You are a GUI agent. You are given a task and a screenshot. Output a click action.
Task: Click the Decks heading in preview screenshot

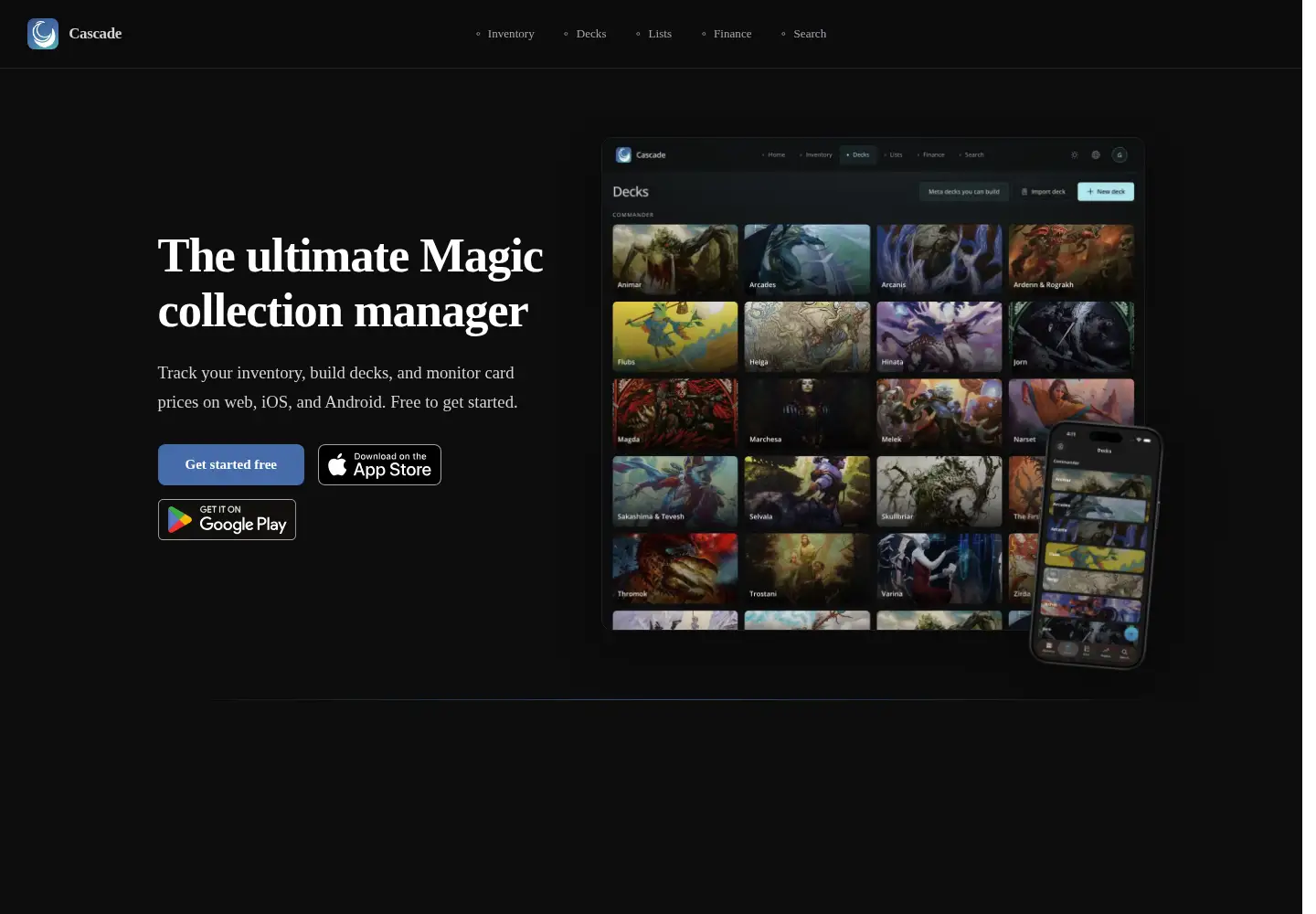(x=631, y=192)
